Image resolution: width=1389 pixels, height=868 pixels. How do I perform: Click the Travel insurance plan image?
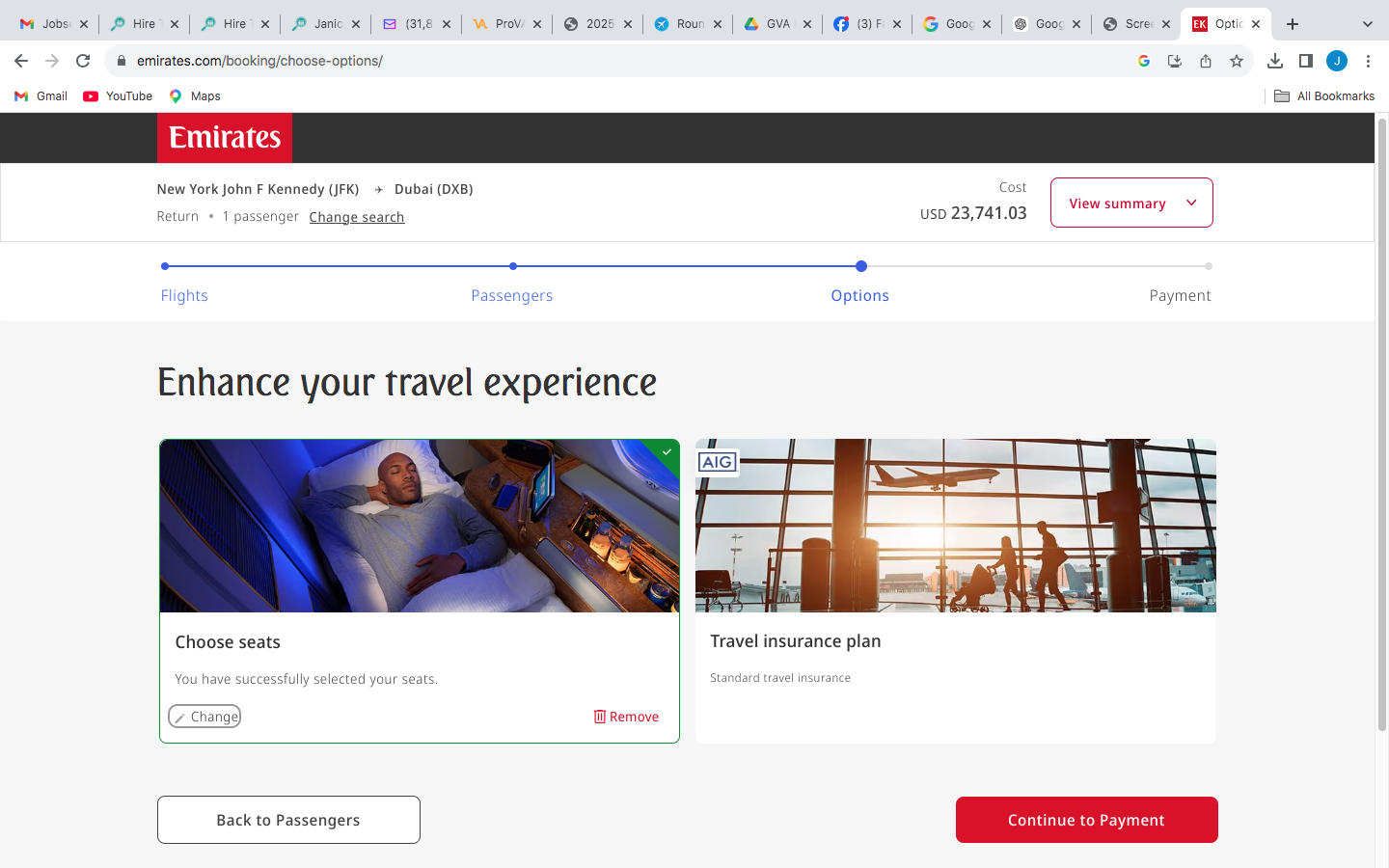pos(956,526)
